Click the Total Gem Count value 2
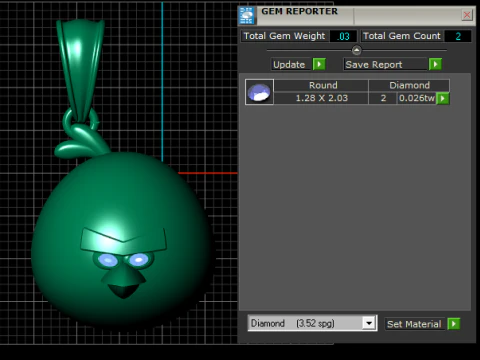 click(458, 36)
